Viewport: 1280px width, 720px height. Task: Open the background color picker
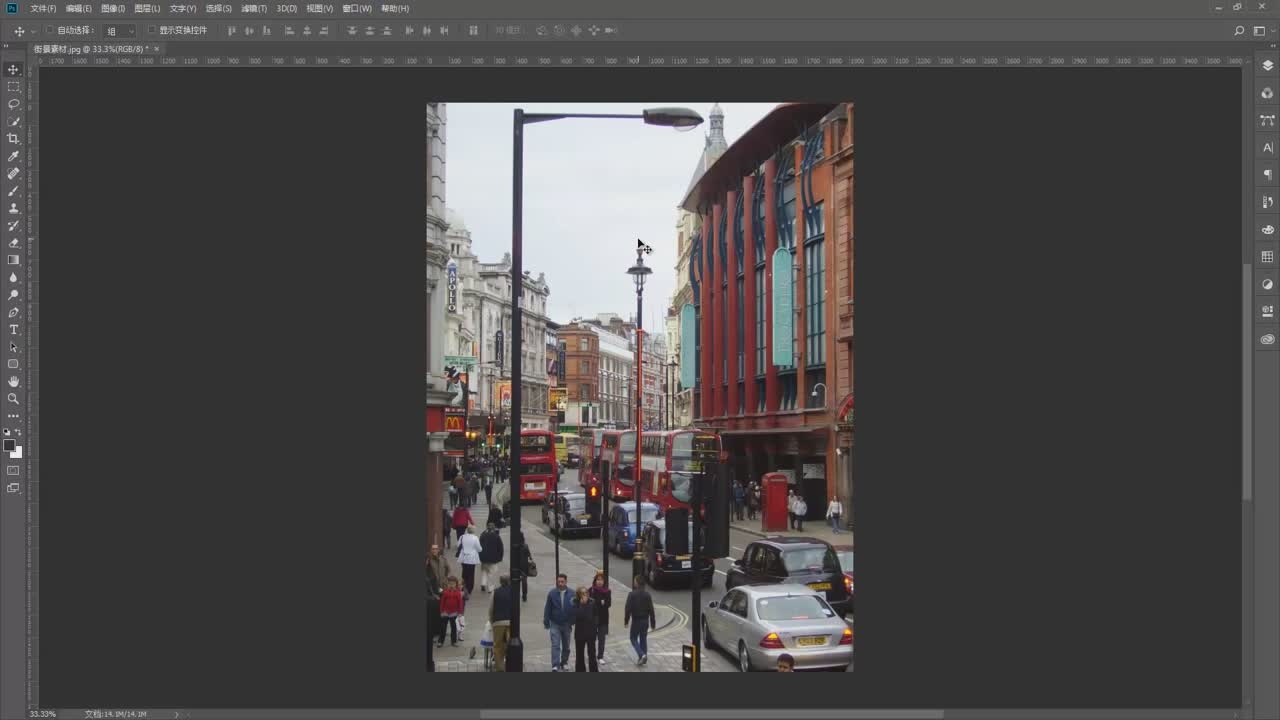(17, 453)
